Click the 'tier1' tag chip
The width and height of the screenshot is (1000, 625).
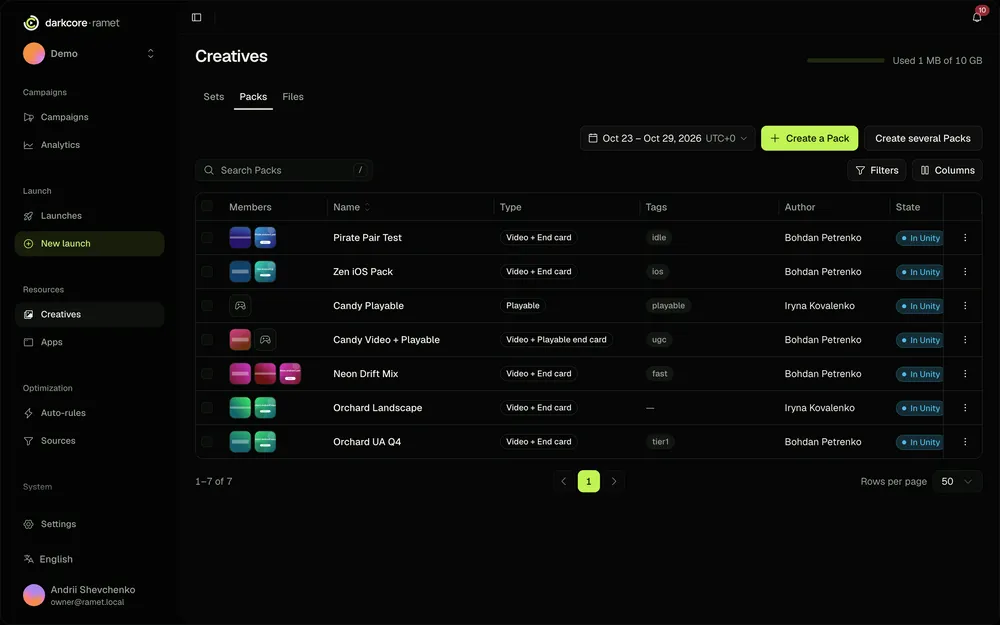tap(660, 442)
